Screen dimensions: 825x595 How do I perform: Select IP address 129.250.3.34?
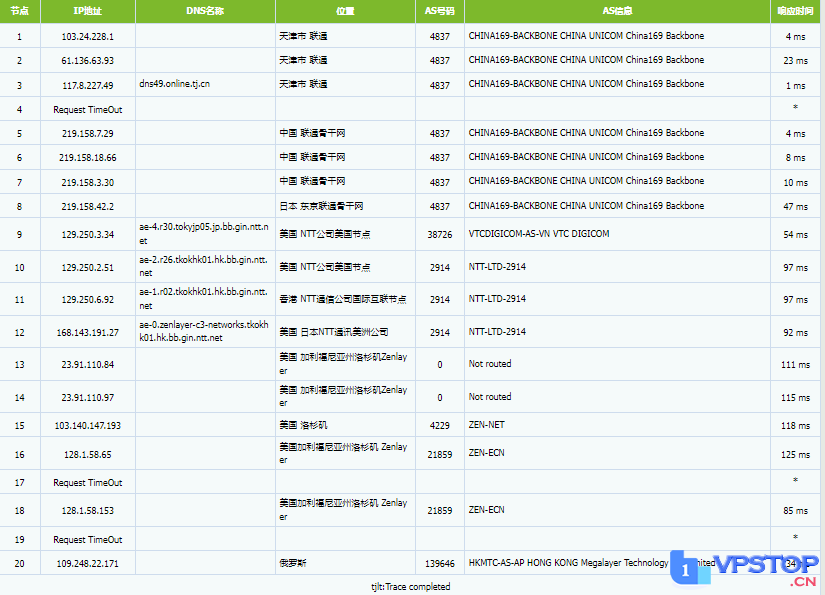88,235
